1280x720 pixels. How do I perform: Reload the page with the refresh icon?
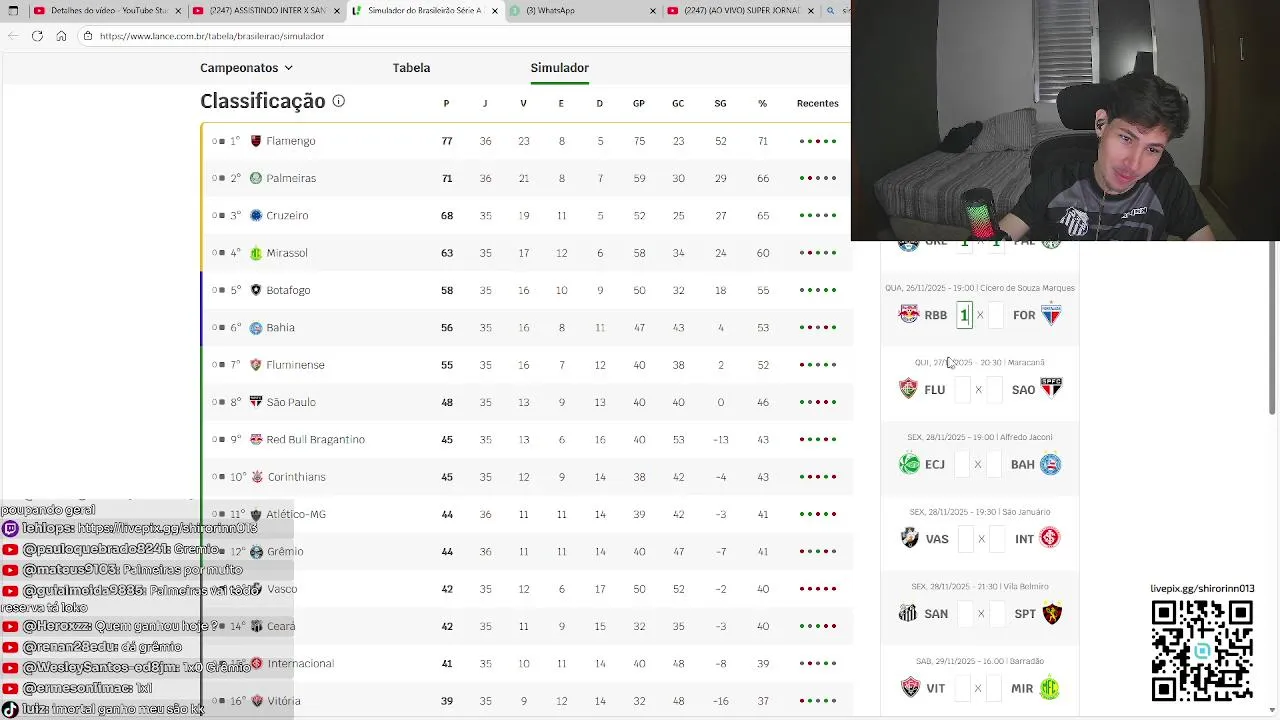tap(37, 36)
